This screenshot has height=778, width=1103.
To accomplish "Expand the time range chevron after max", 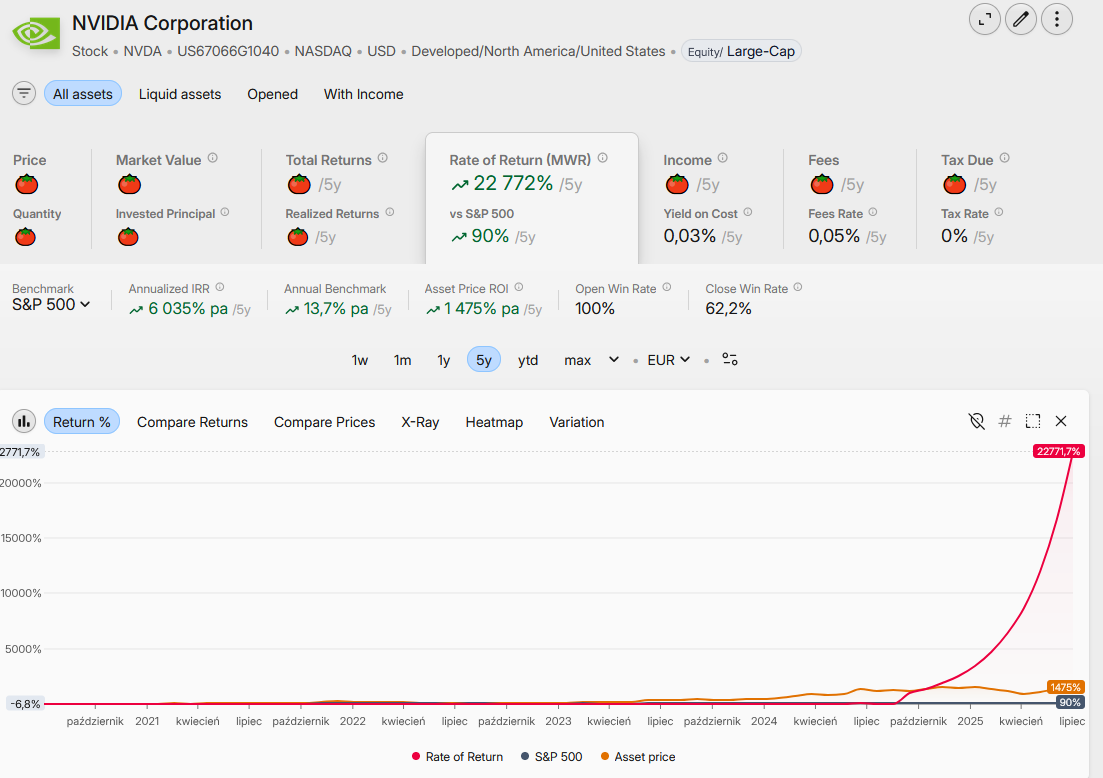I will point(614,359).
